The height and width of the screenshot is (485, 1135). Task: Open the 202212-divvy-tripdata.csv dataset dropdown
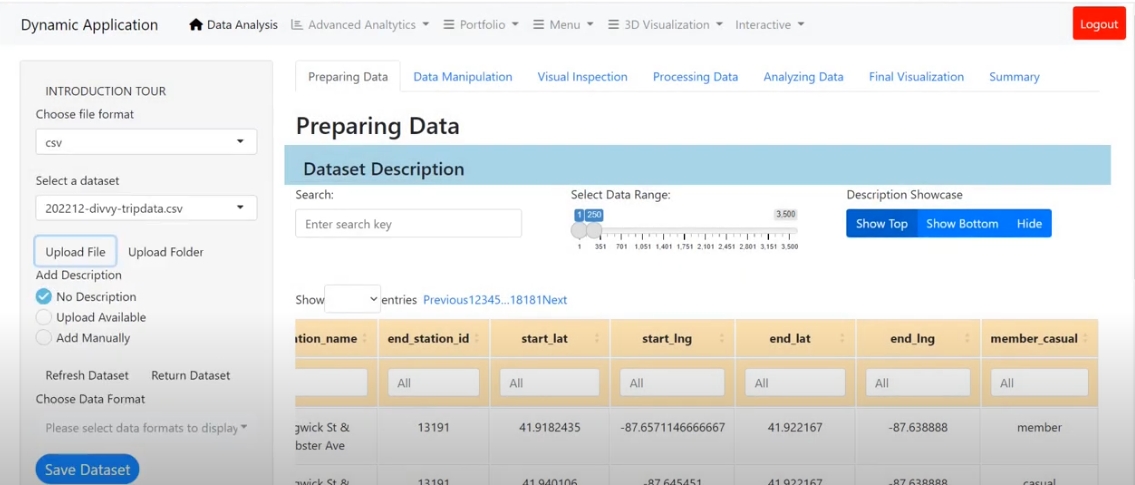146,208
